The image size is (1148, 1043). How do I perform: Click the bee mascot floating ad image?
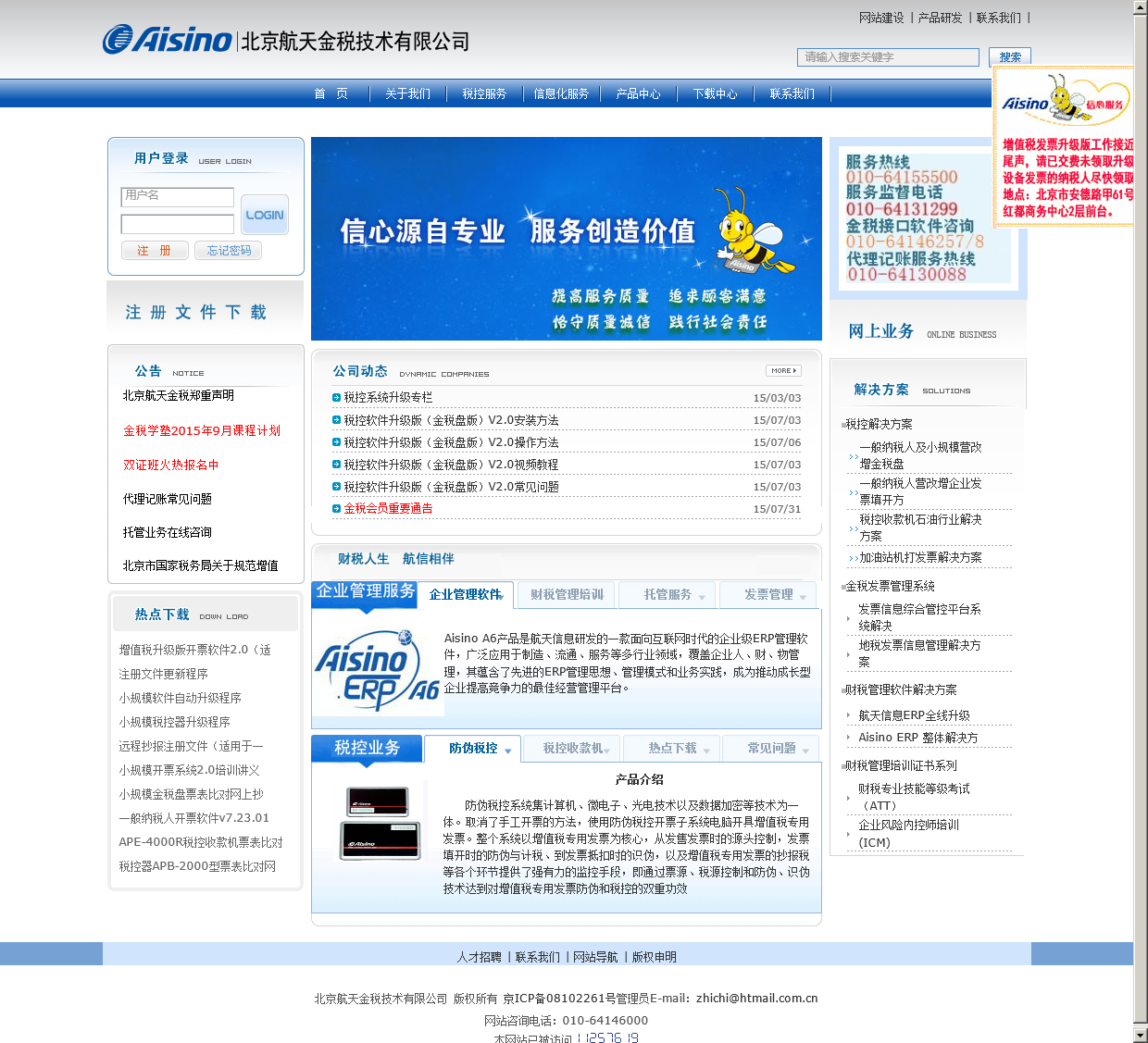[x=1064, y=145]
